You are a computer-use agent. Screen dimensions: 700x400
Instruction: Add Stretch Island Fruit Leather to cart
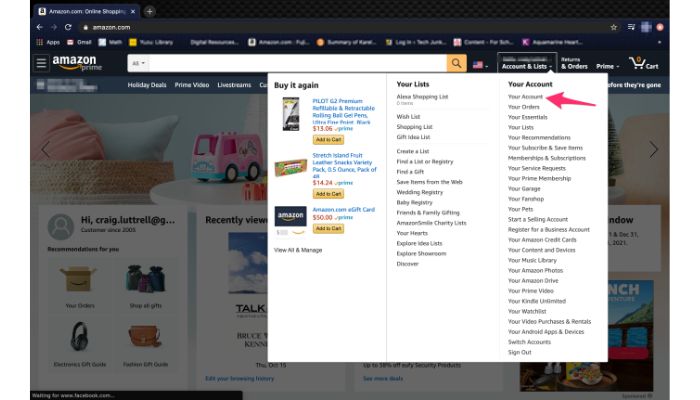tap(328, 194)
